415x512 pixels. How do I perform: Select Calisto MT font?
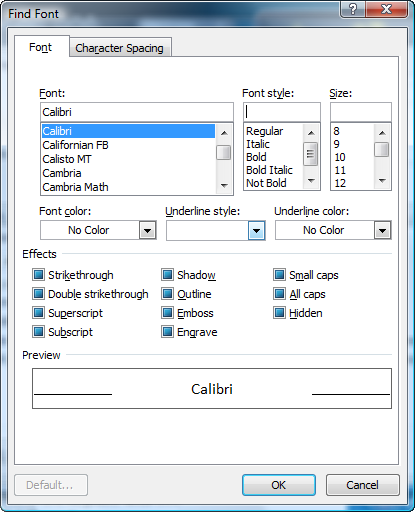coord(128,159)
